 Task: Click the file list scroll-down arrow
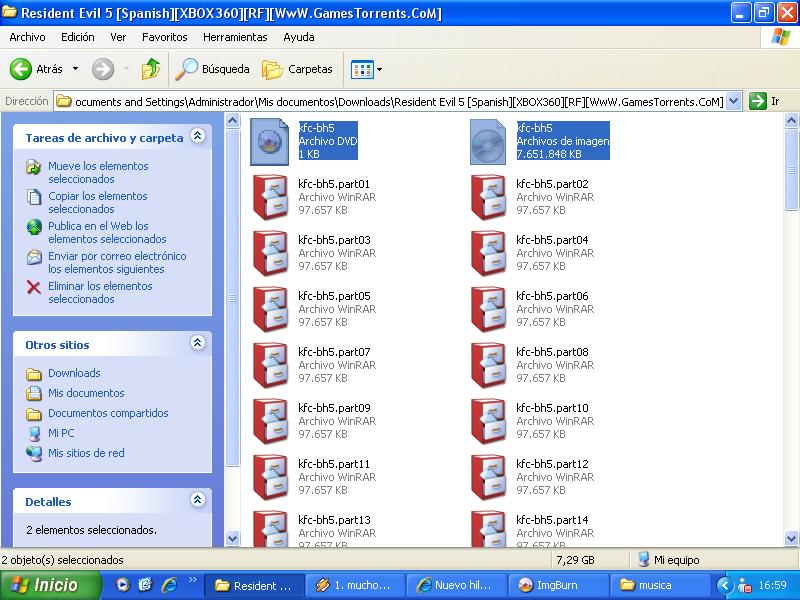click(x=791, y=538)
